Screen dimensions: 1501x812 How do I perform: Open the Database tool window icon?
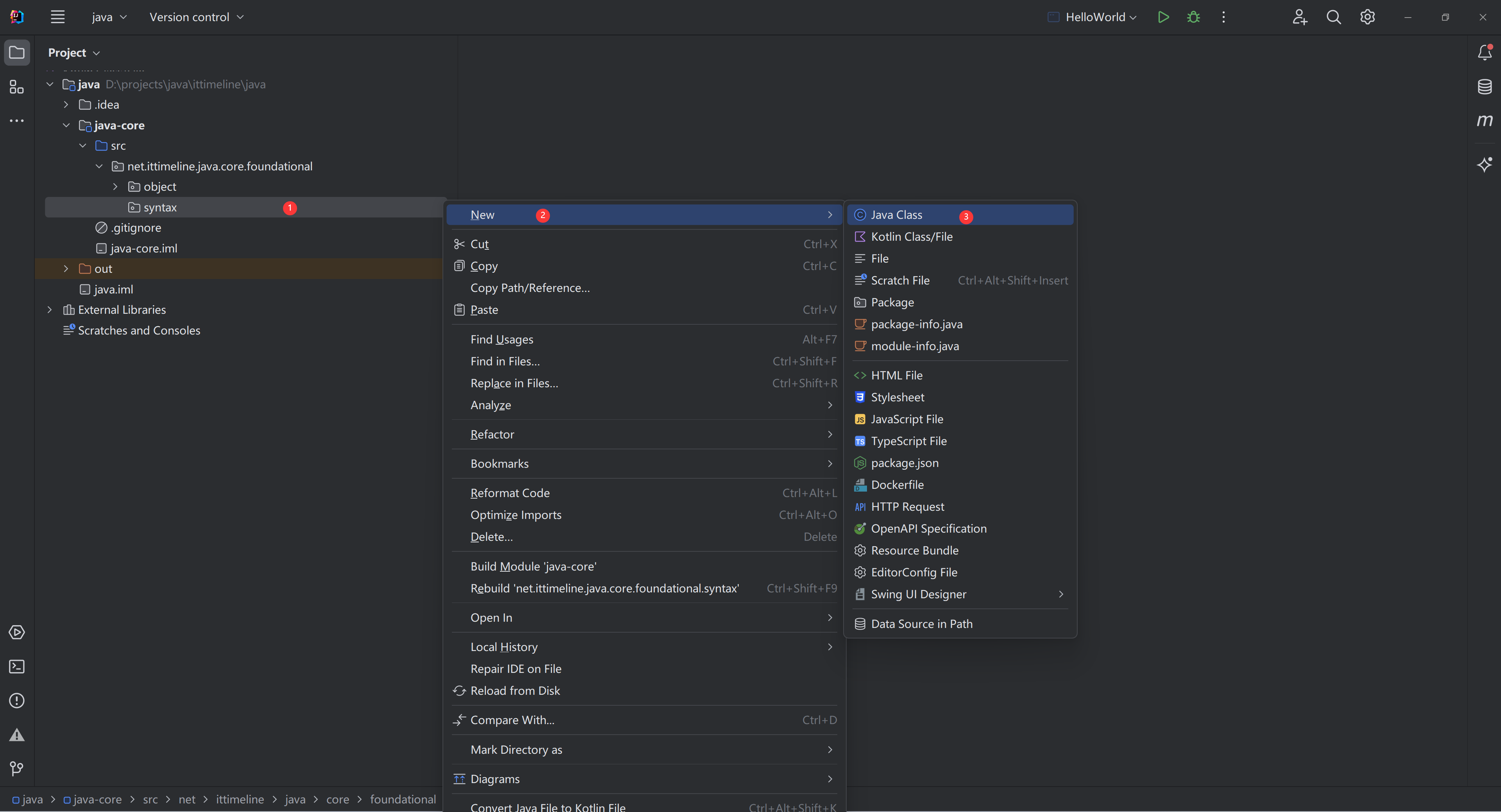[x=1485, y=87]
